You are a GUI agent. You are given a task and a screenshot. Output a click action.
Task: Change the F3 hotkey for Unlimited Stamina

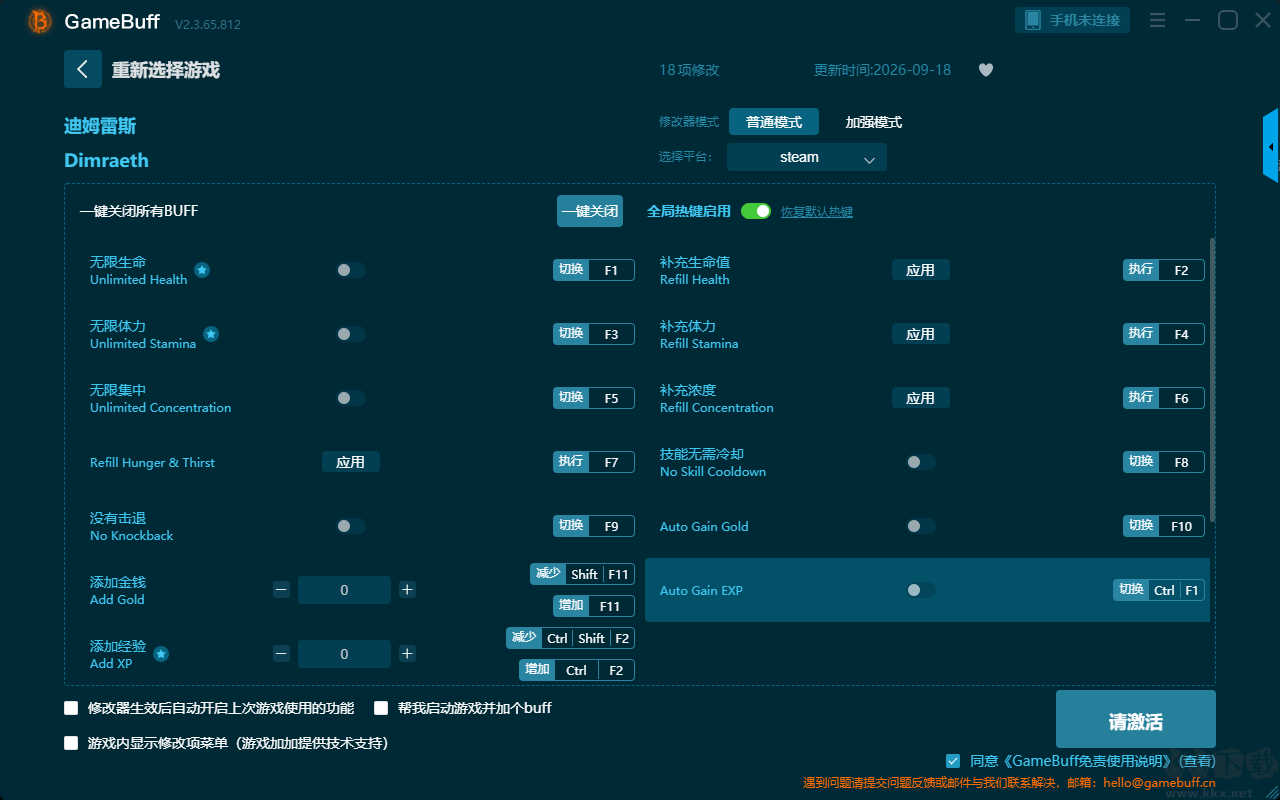pos(611,334)
